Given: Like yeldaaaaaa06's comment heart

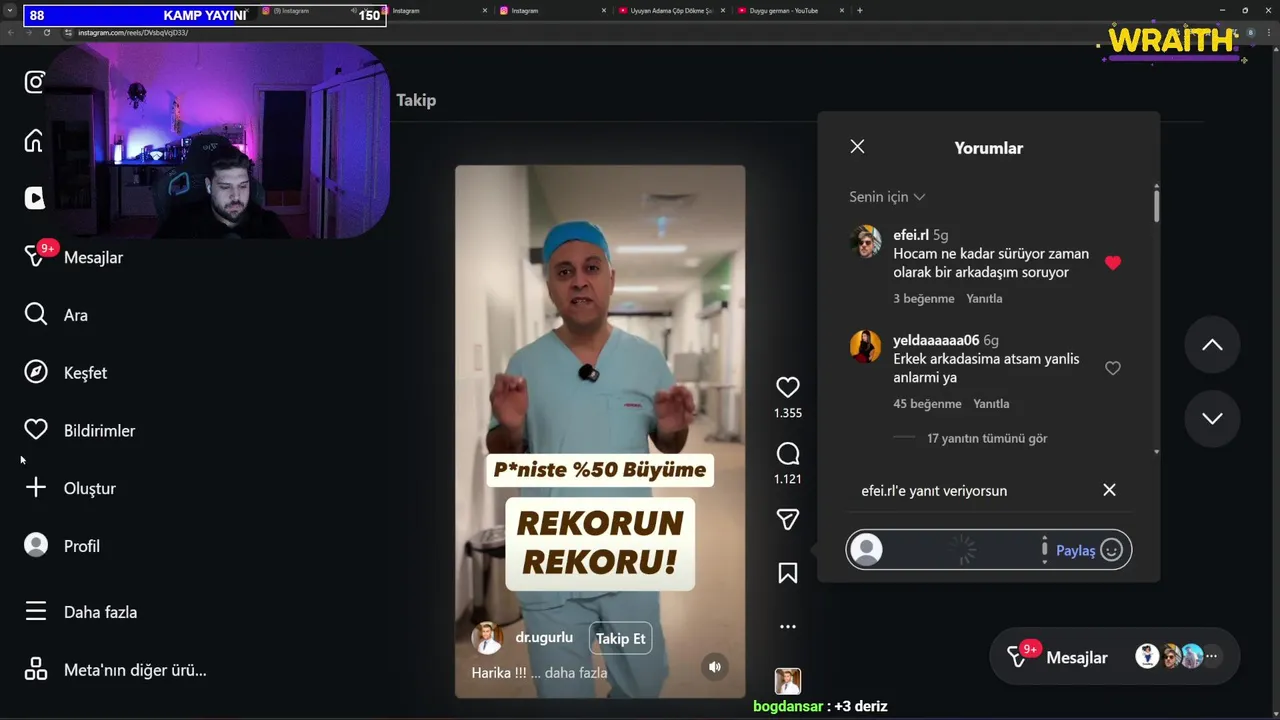Looking at the screenshot, I should tap(1113, 368).
